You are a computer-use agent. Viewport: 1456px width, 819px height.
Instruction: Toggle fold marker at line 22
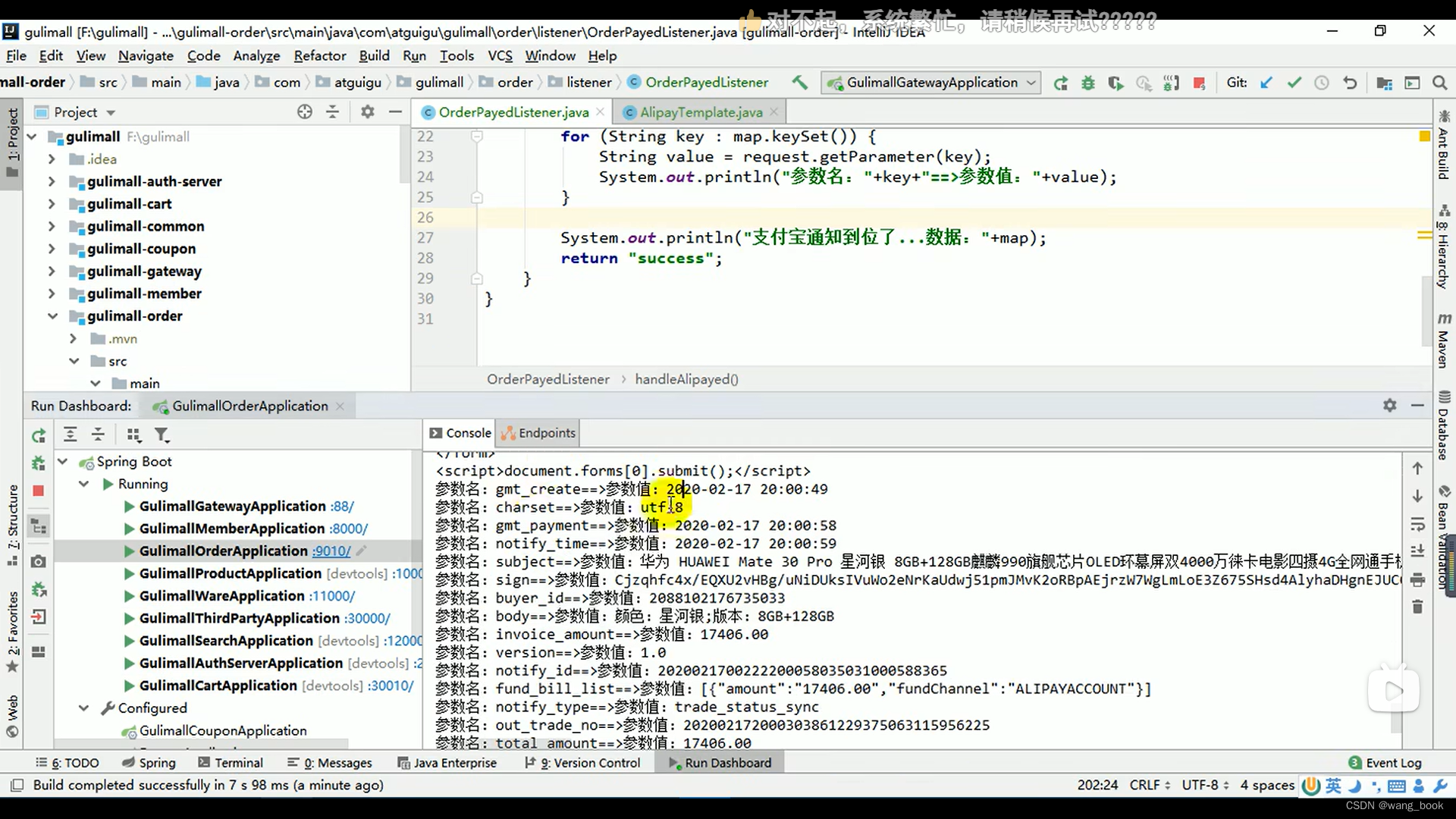pyautogui.click(x=477, y=136)
